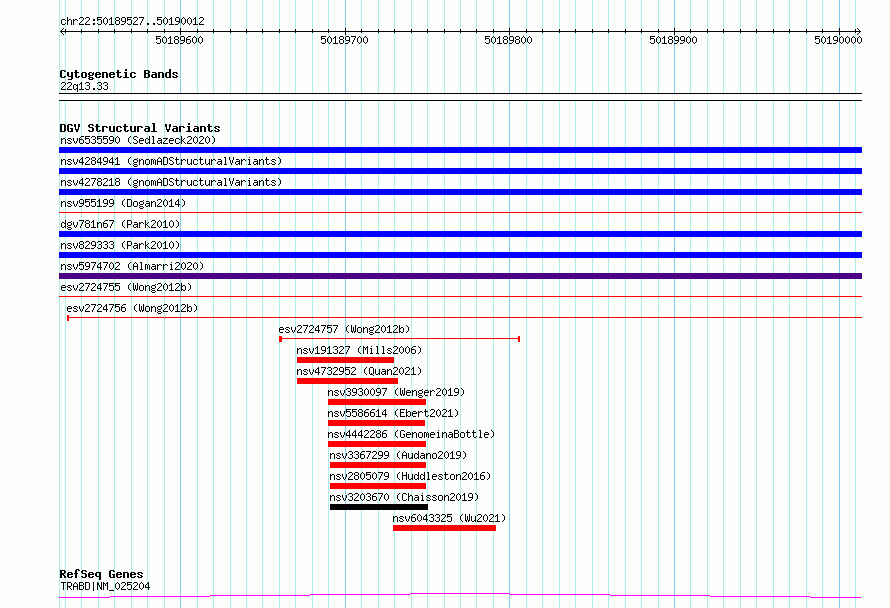Click nsv3930097 (Wenger2019) label
The image size is (890, 608).
[396, 392]
